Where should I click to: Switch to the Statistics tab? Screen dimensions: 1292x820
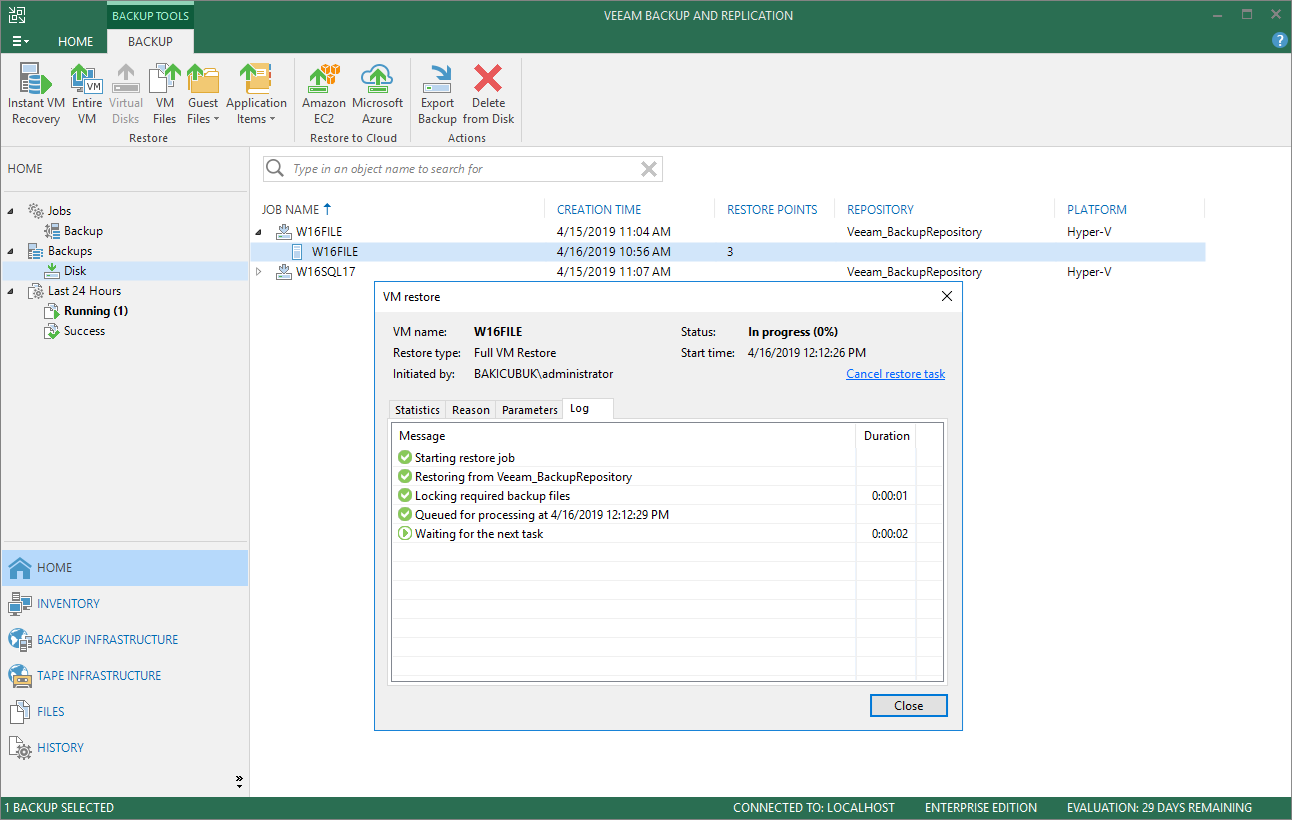(x=417, y=410)
